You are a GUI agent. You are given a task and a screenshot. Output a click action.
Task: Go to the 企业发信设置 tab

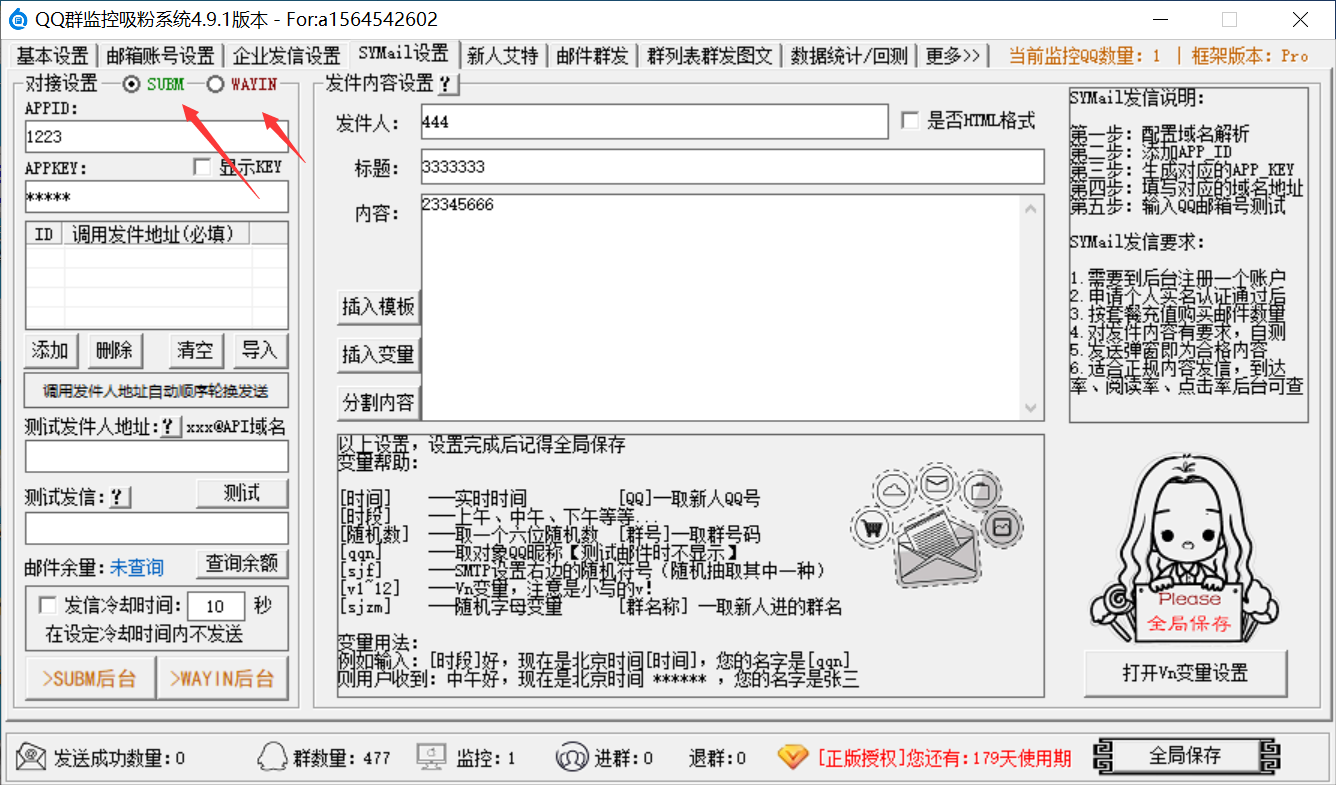click(287, 56)
